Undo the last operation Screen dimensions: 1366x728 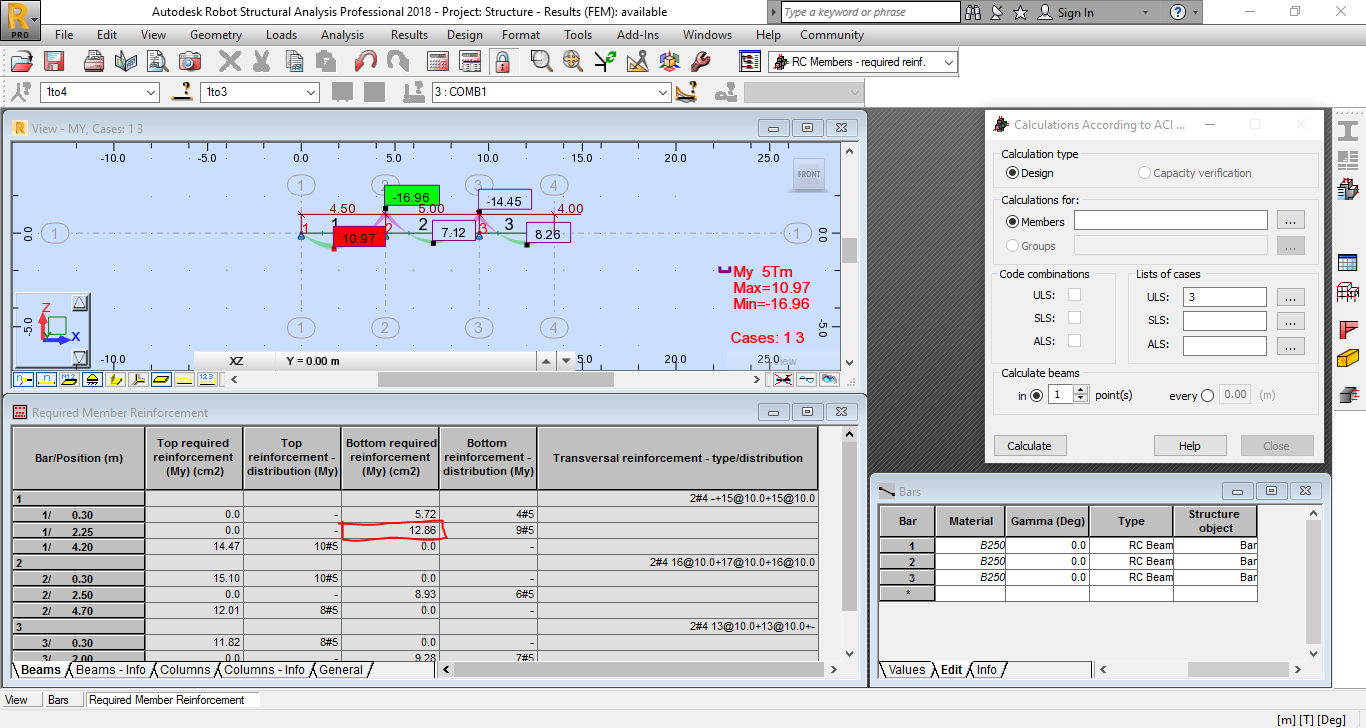(366, 61)
